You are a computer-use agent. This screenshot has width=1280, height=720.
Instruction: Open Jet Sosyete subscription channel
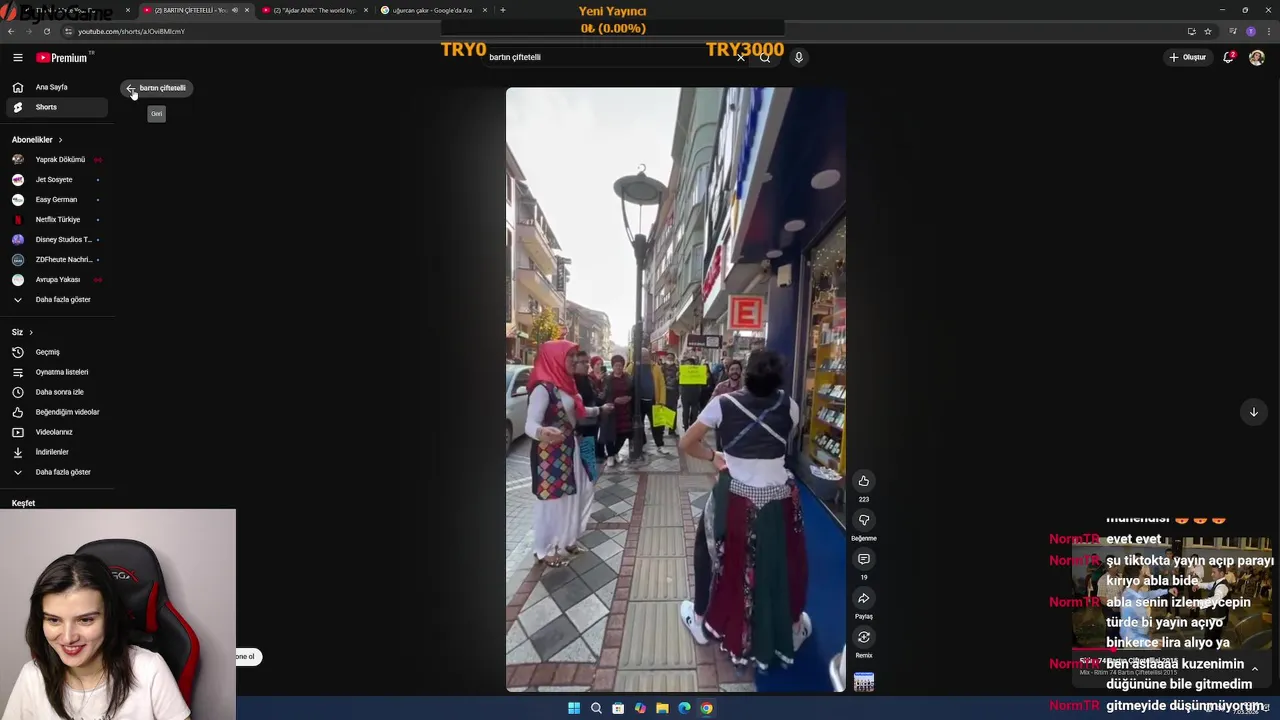(56, 180)
